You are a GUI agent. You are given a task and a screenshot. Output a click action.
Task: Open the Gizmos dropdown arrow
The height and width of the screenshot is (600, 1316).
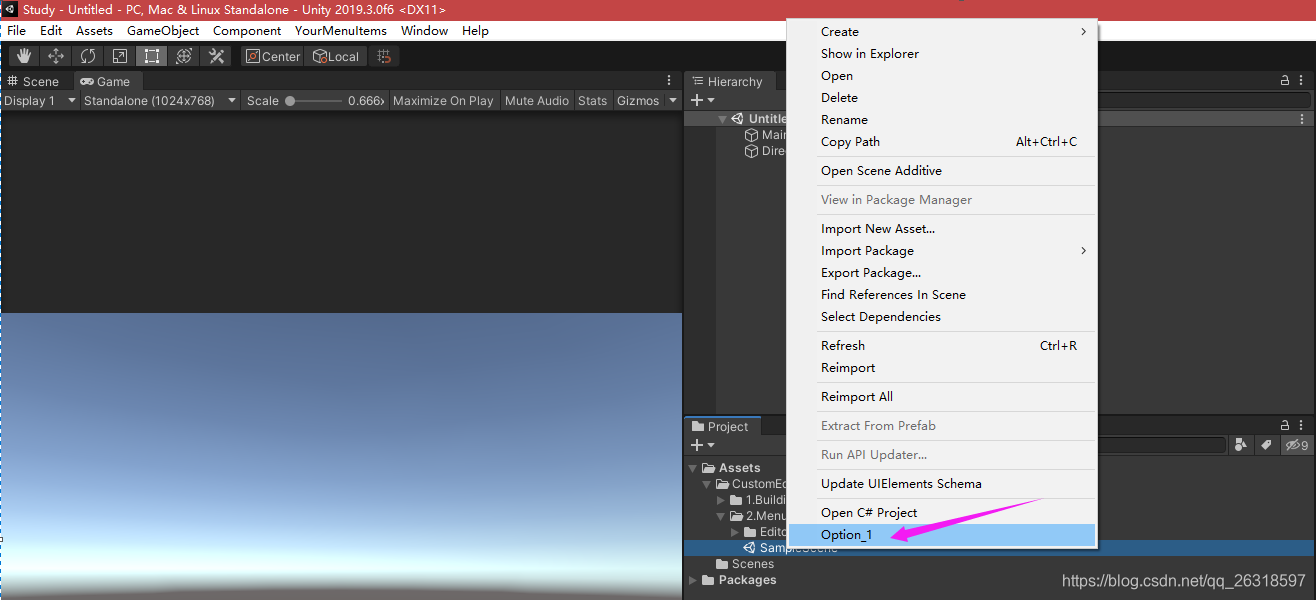coord(673,100)
